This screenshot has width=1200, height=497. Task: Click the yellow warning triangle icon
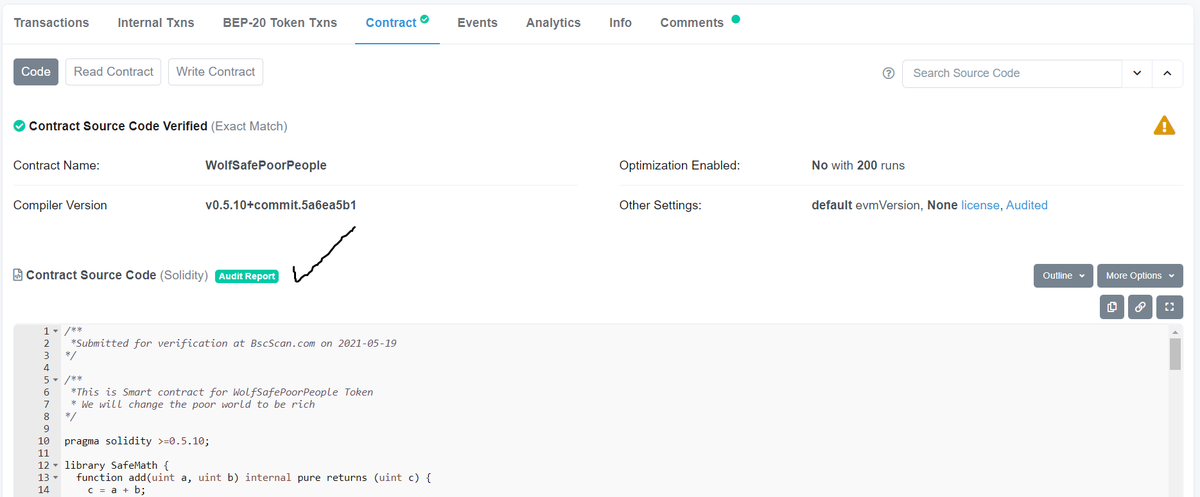1164,125
